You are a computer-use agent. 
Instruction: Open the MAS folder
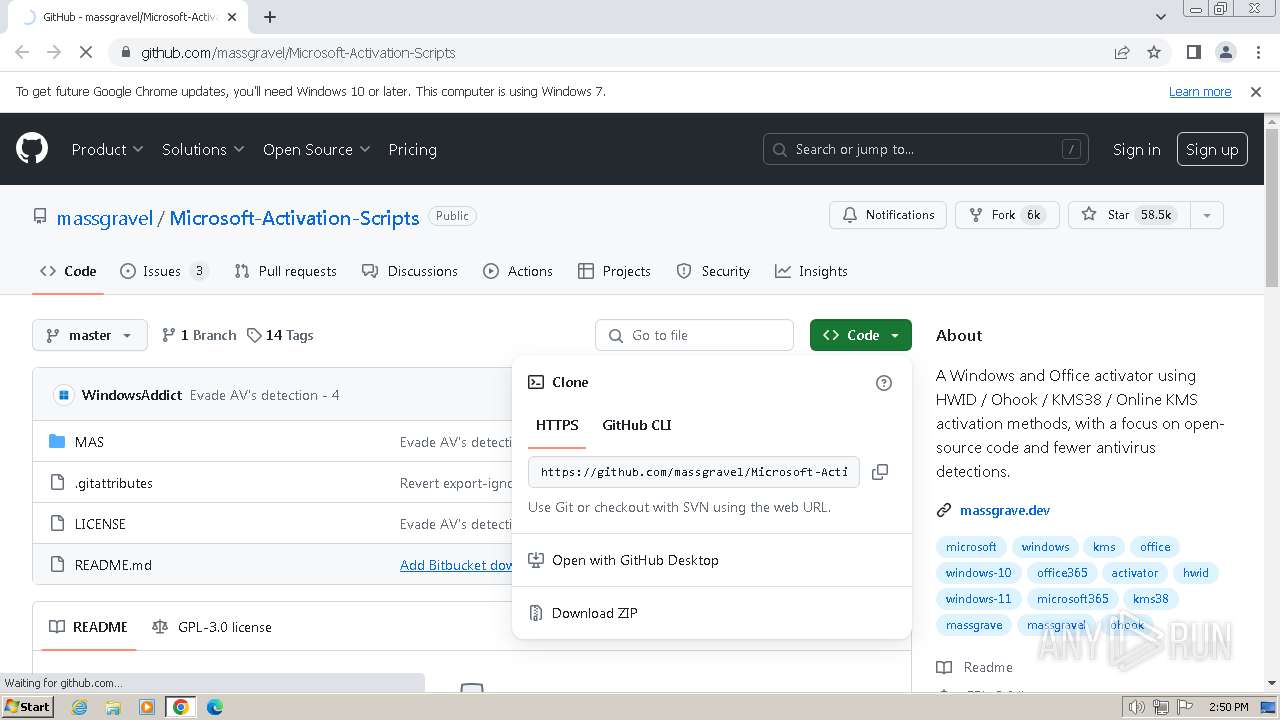[x=89, y=442]
